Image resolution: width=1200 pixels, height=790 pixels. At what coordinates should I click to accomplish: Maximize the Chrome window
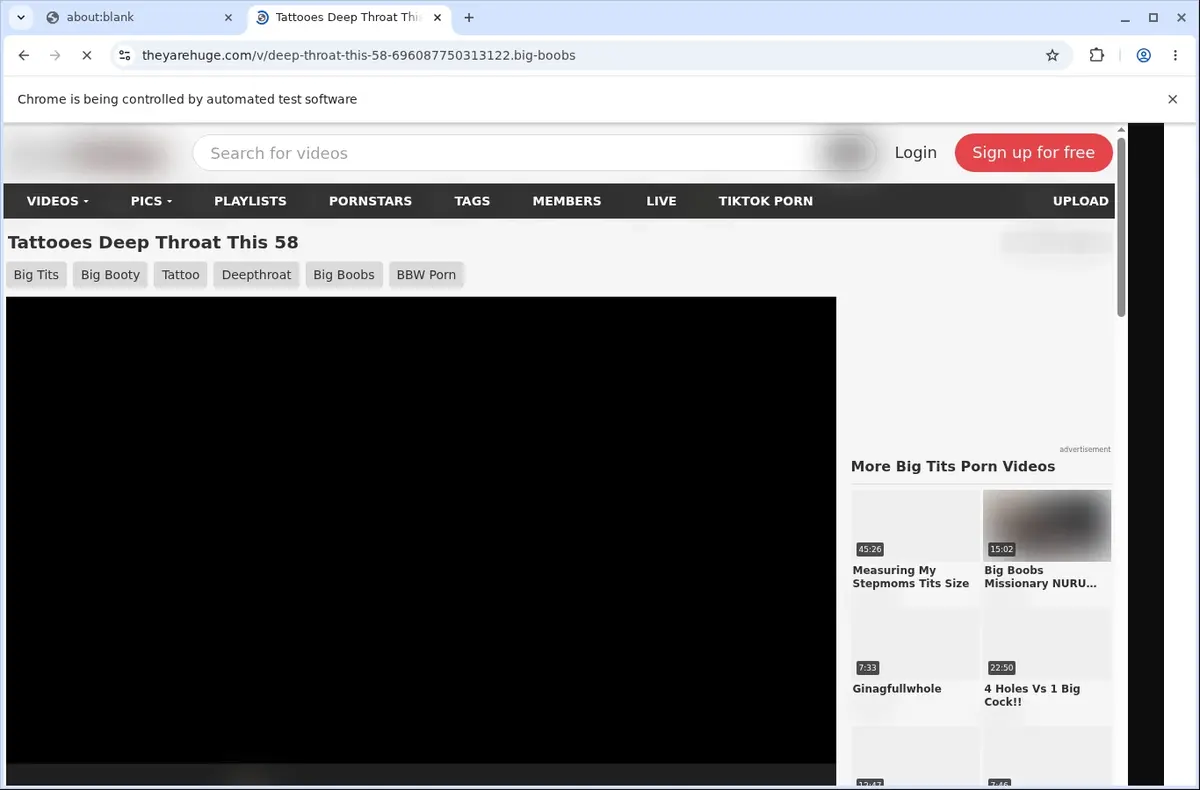point(1153,17)
